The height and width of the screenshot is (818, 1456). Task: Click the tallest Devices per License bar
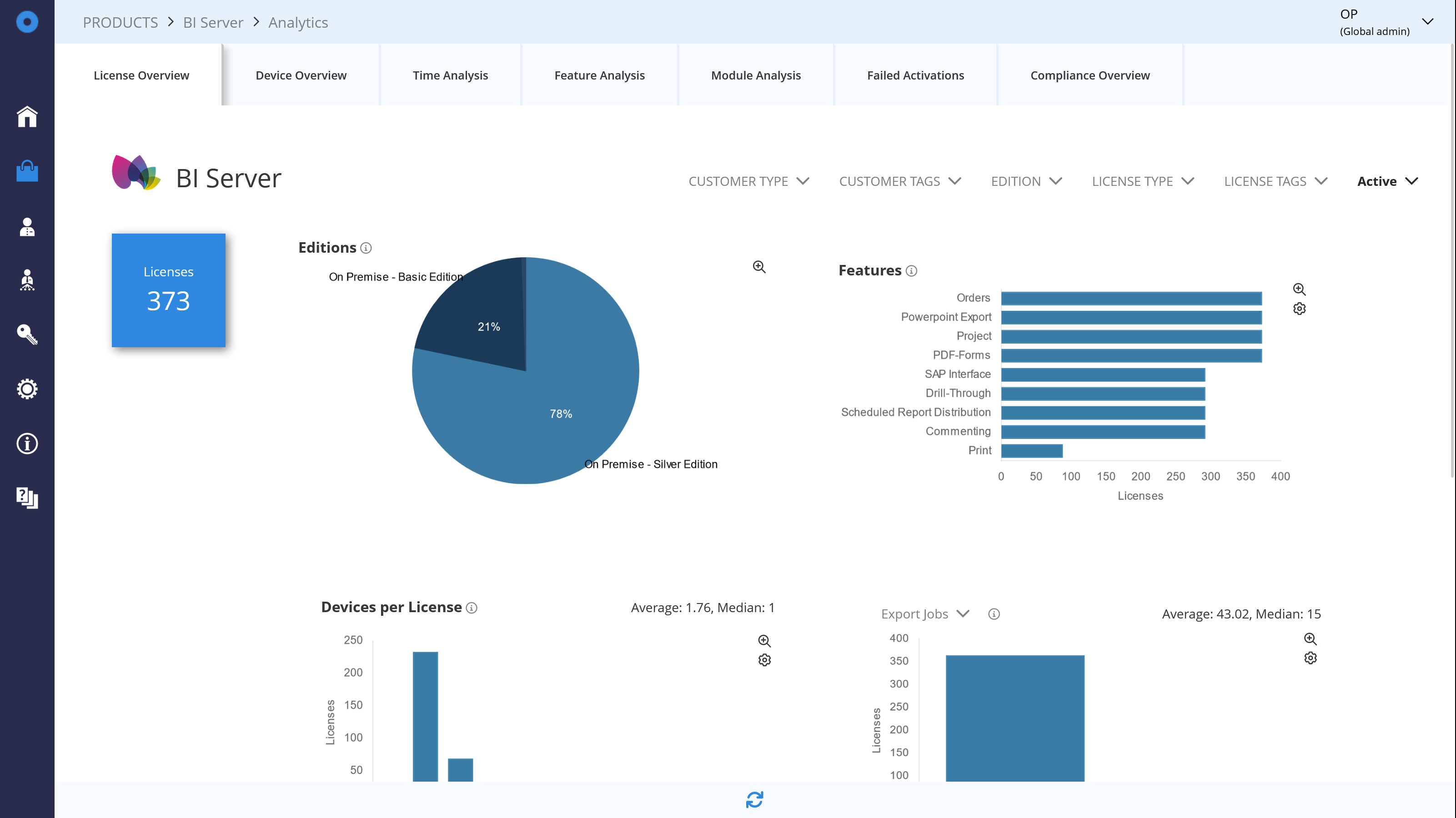(x=425, y=716)
